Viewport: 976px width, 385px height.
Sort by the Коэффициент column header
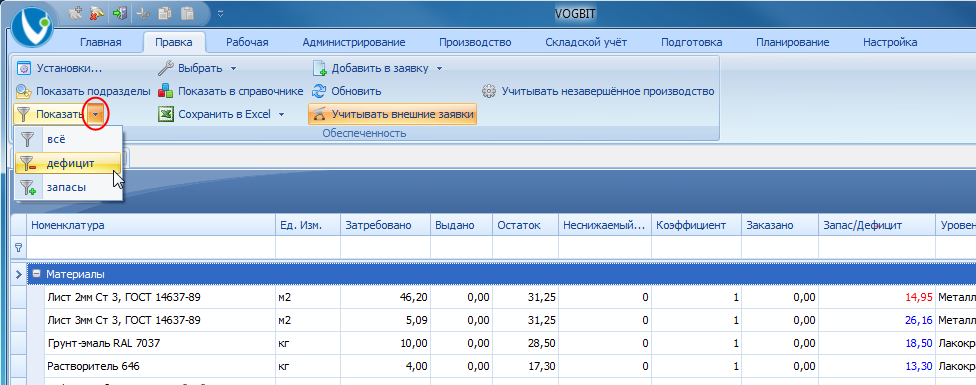tap(696, 225)
